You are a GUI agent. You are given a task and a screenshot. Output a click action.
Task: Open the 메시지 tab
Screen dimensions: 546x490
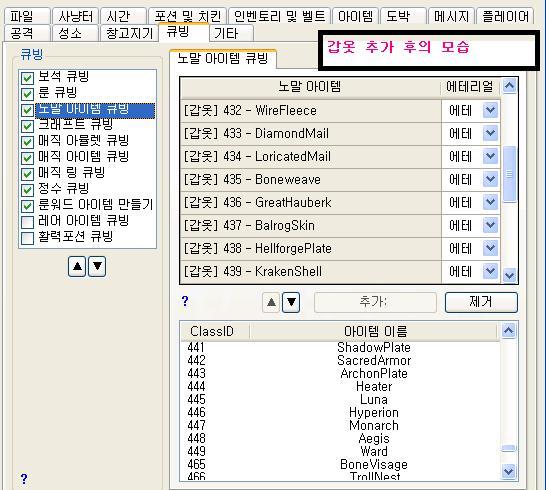(451, 16)
